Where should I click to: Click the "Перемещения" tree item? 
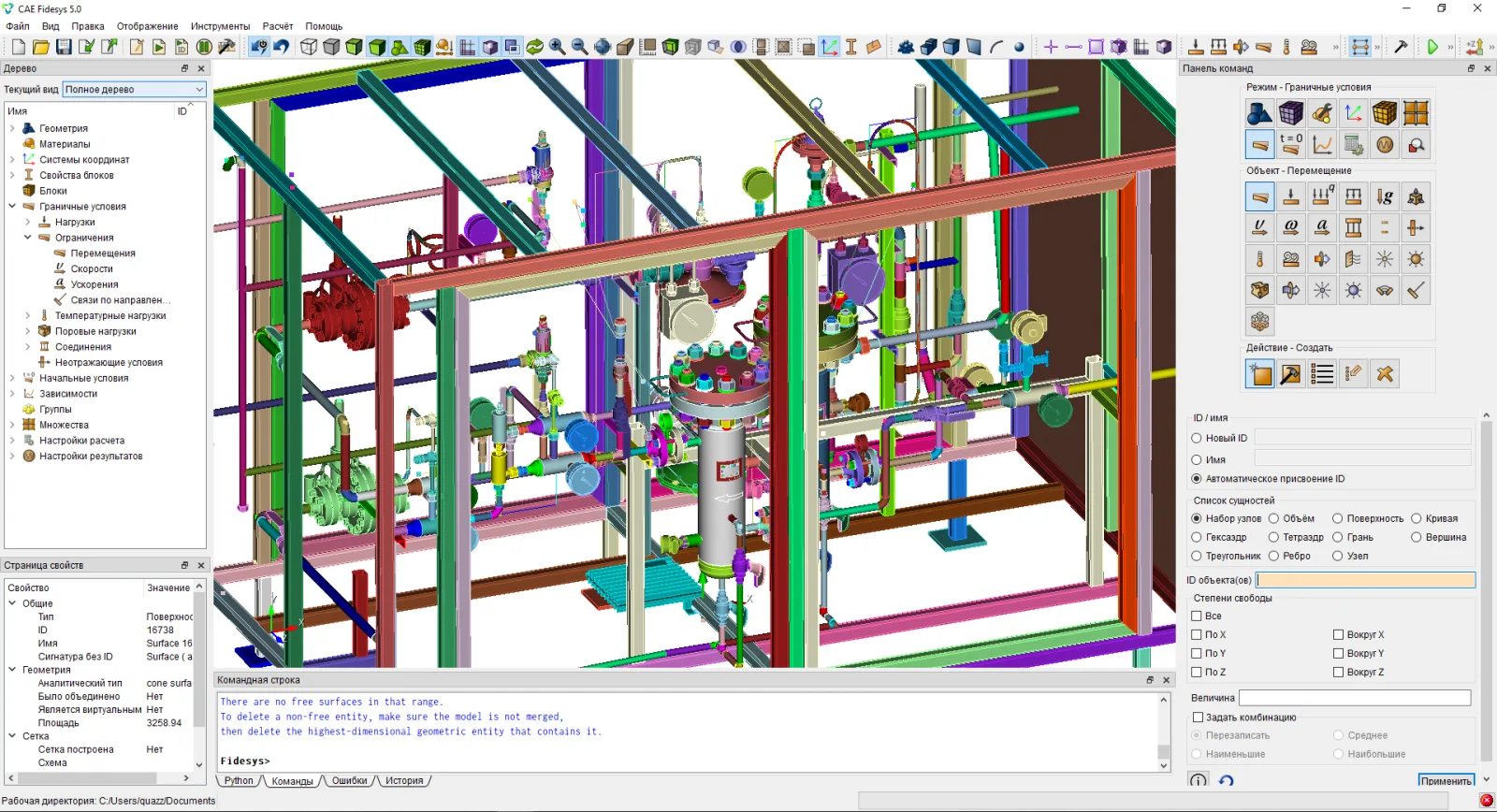103,254
